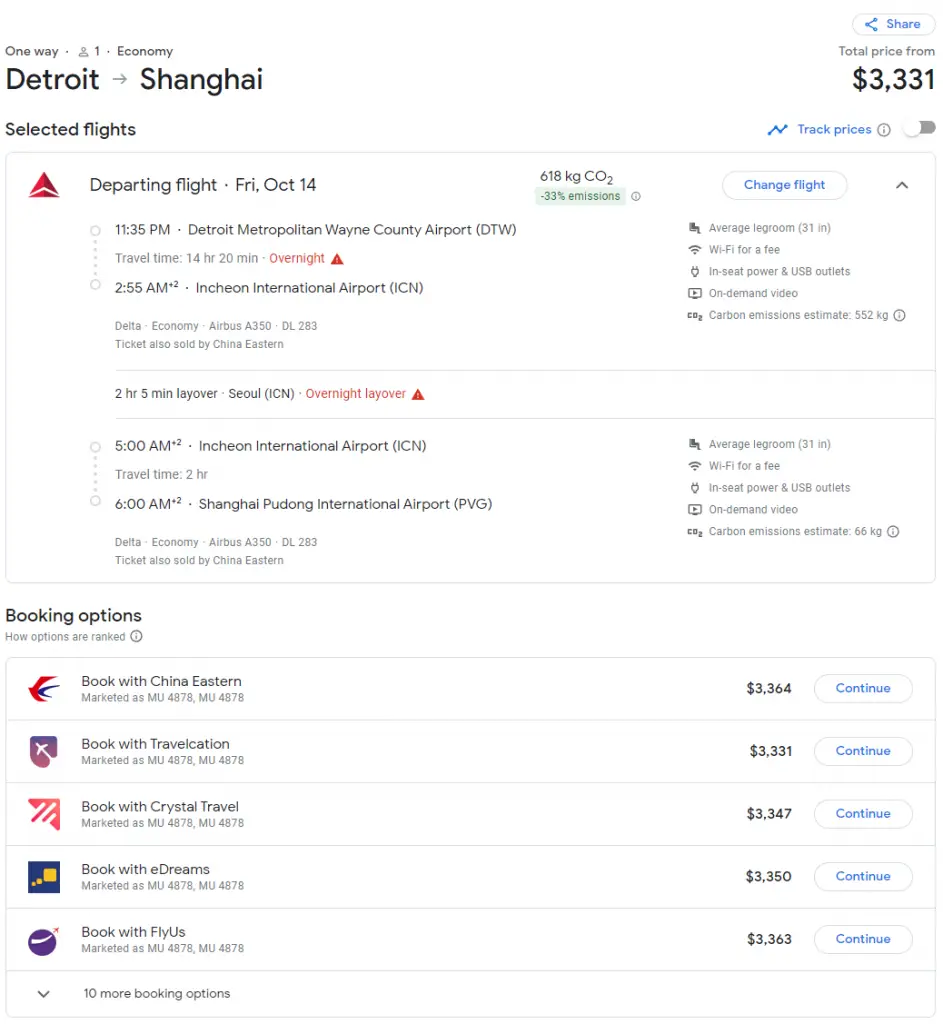Continue booking with Crystal Travel
Viewport: 943px width, 1024px height.
862,814
